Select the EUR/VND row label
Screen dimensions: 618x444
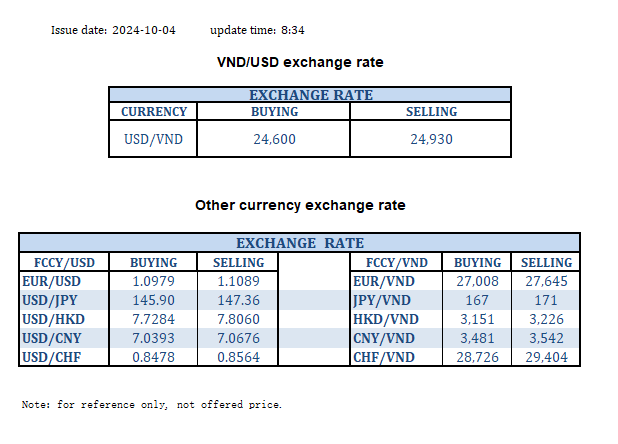click(384, 282)
